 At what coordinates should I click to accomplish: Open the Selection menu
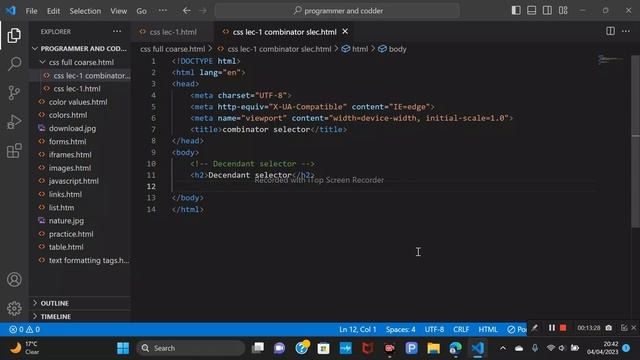click(x=85, y=11)
